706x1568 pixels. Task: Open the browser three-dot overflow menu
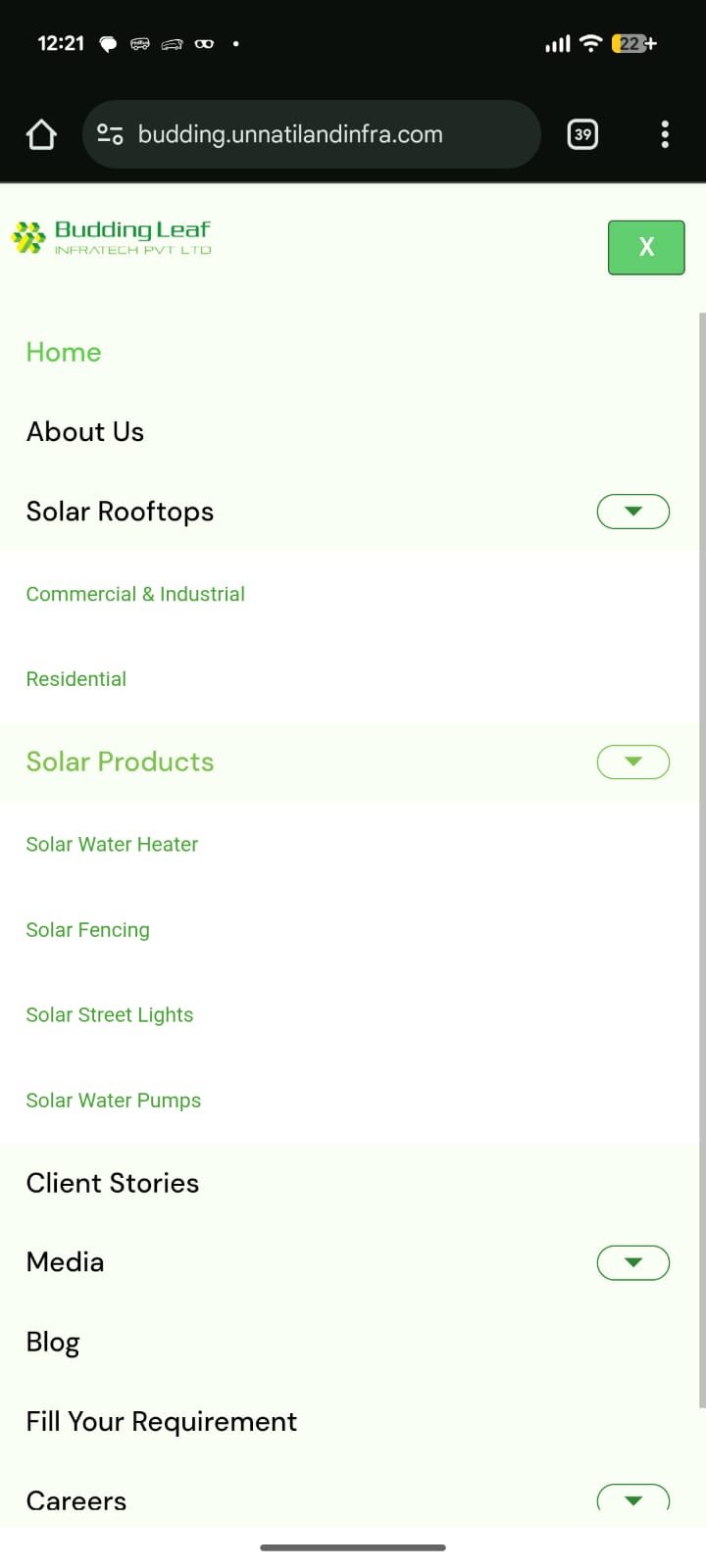tap(665, 134)
